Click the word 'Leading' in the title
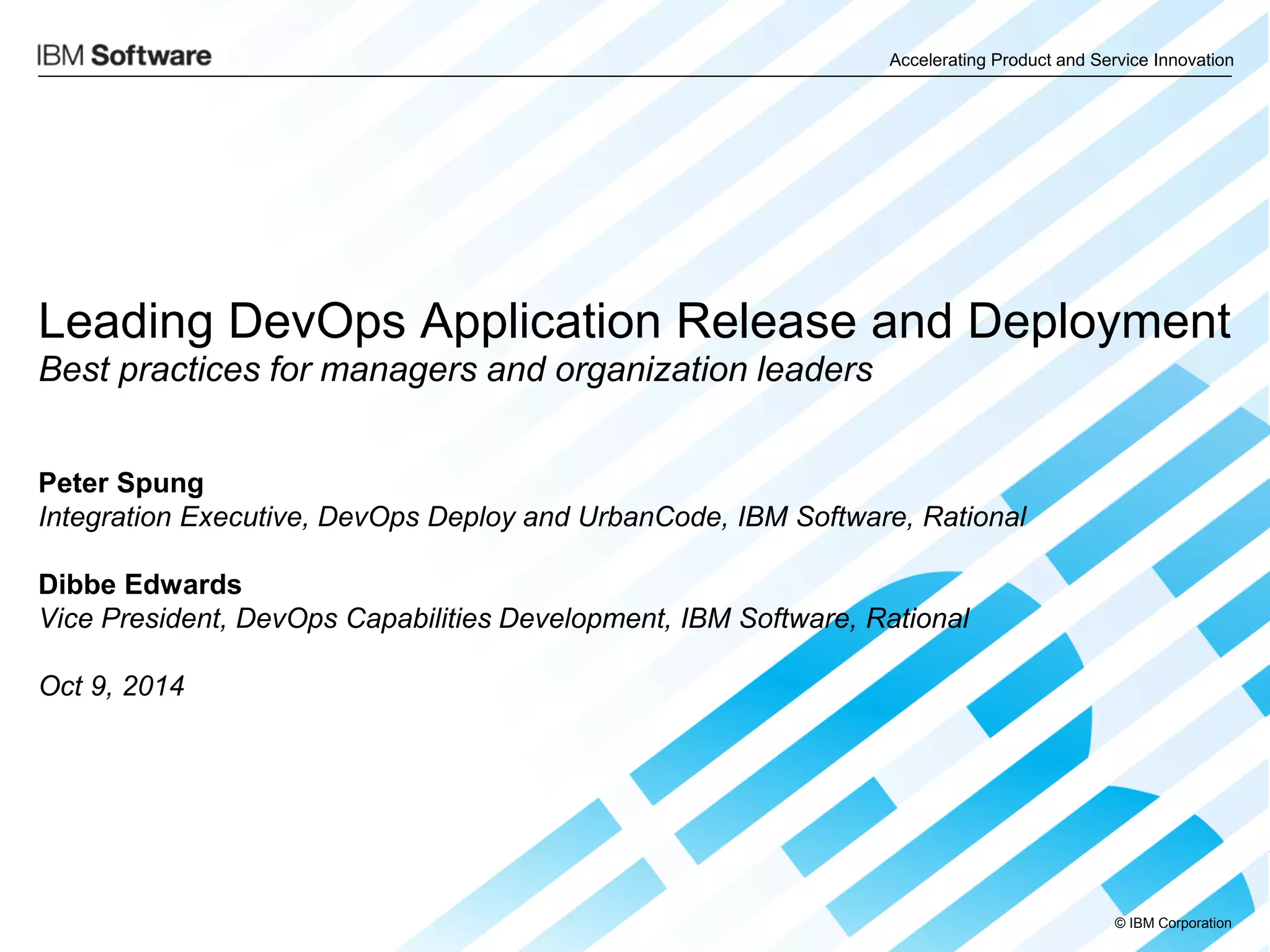This screenshot has width=1270, height=952. click(x=125, y=321)
